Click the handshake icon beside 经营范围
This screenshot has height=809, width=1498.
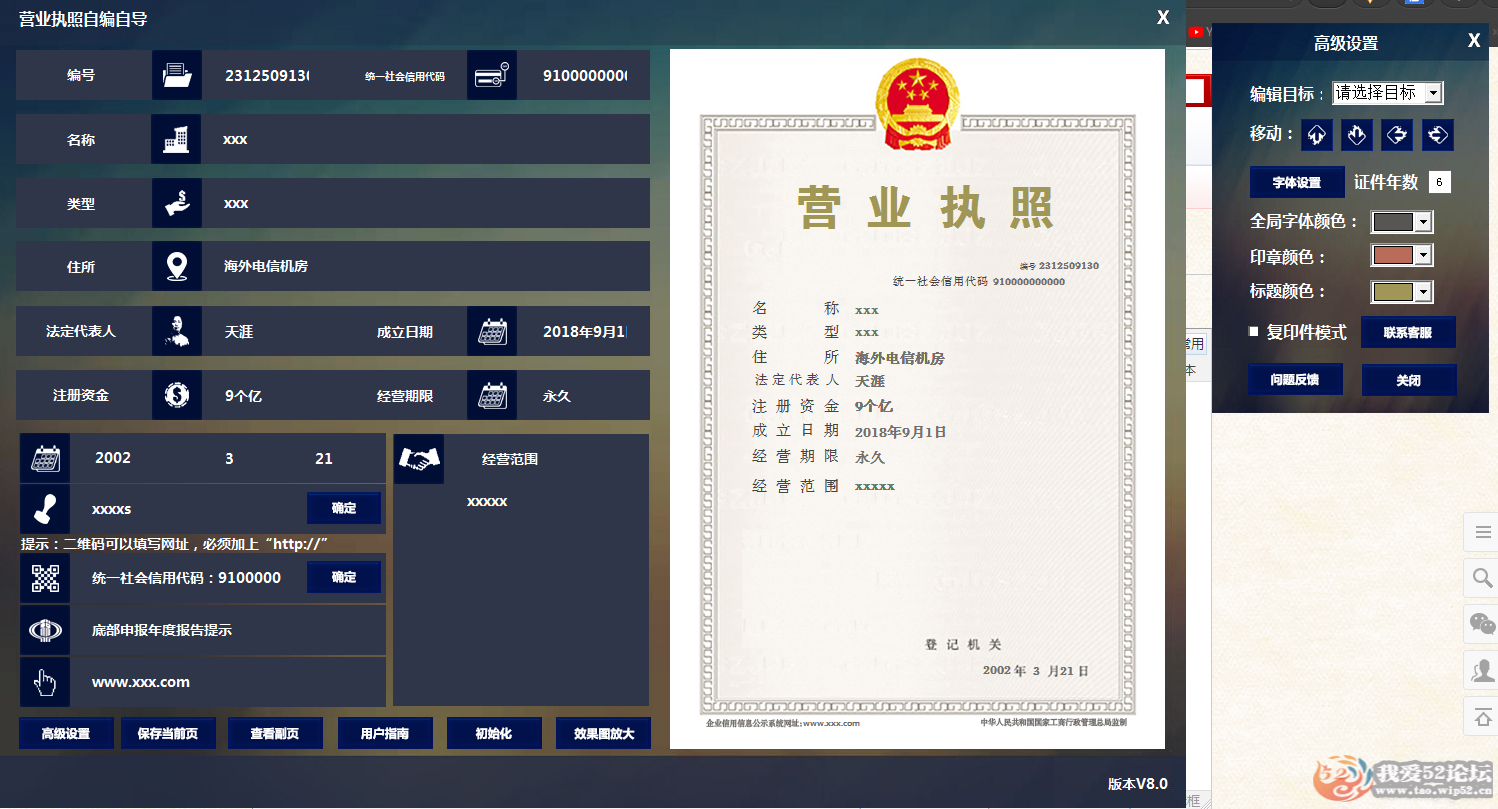[419, 459]
